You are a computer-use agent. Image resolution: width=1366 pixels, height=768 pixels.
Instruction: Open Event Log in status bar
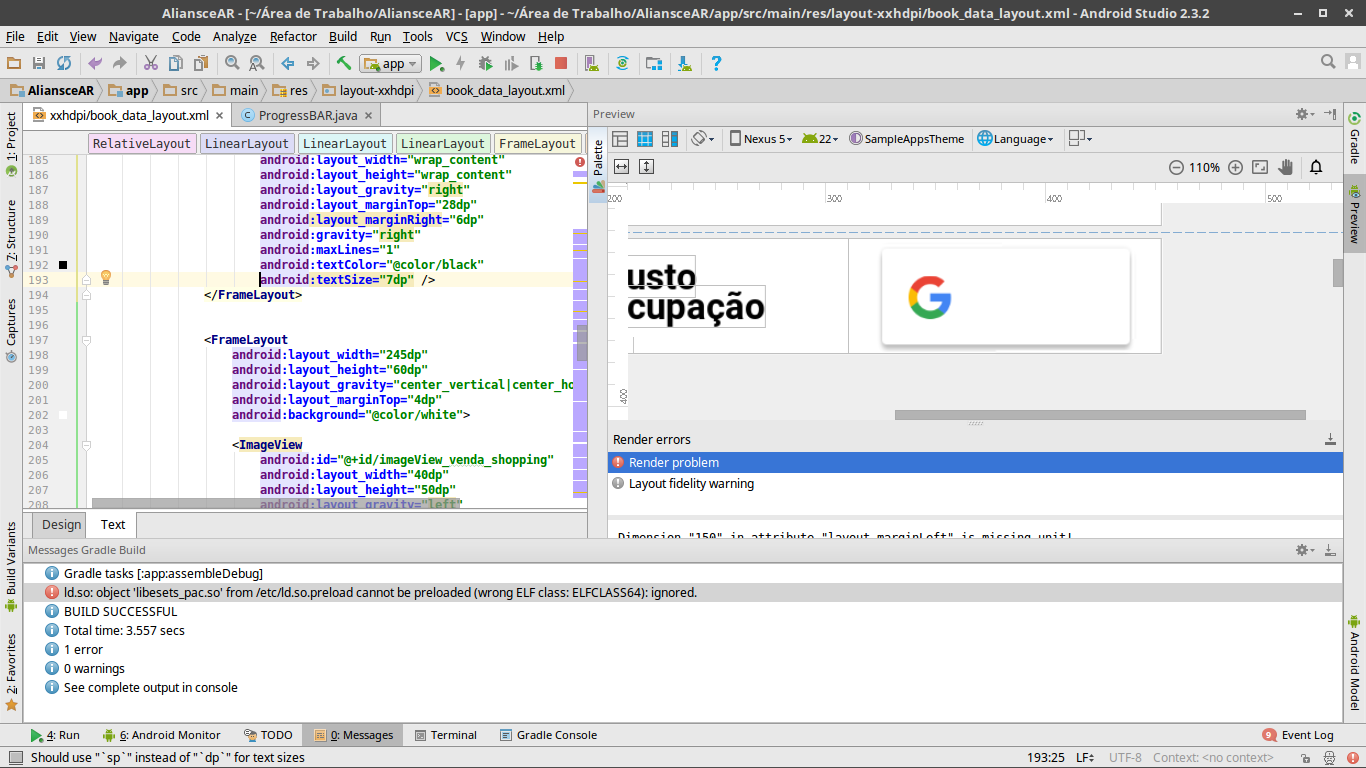click(x=1298, y=735)
